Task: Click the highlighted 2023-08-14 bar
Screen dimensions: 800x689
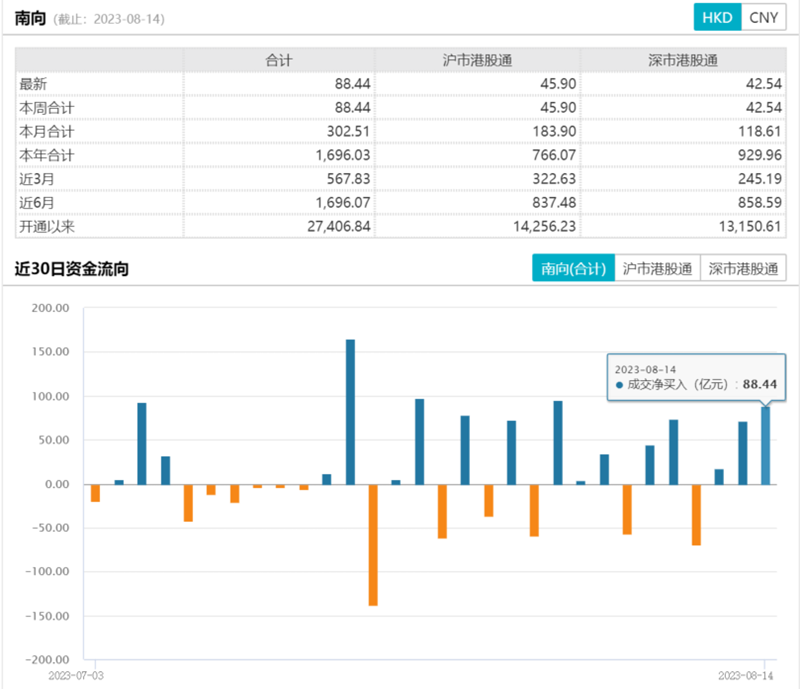Action: point(765,446)
